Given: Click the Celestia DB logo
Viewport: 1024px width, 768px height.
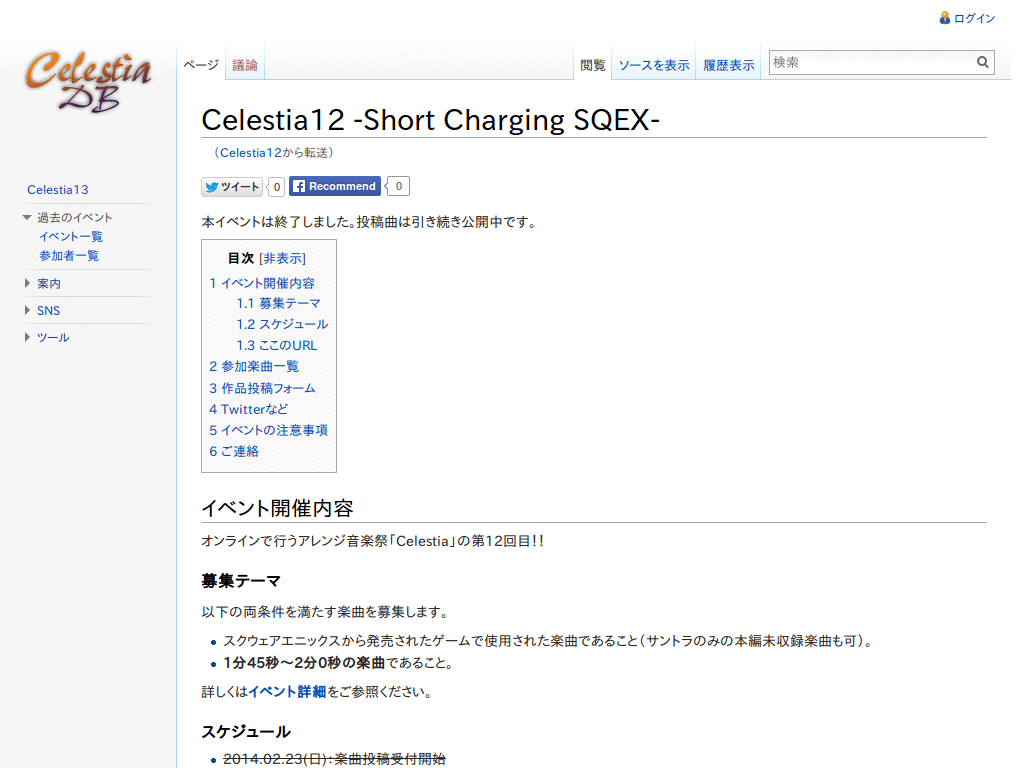Looking at the screenshot, I should (x=88, y=81).
